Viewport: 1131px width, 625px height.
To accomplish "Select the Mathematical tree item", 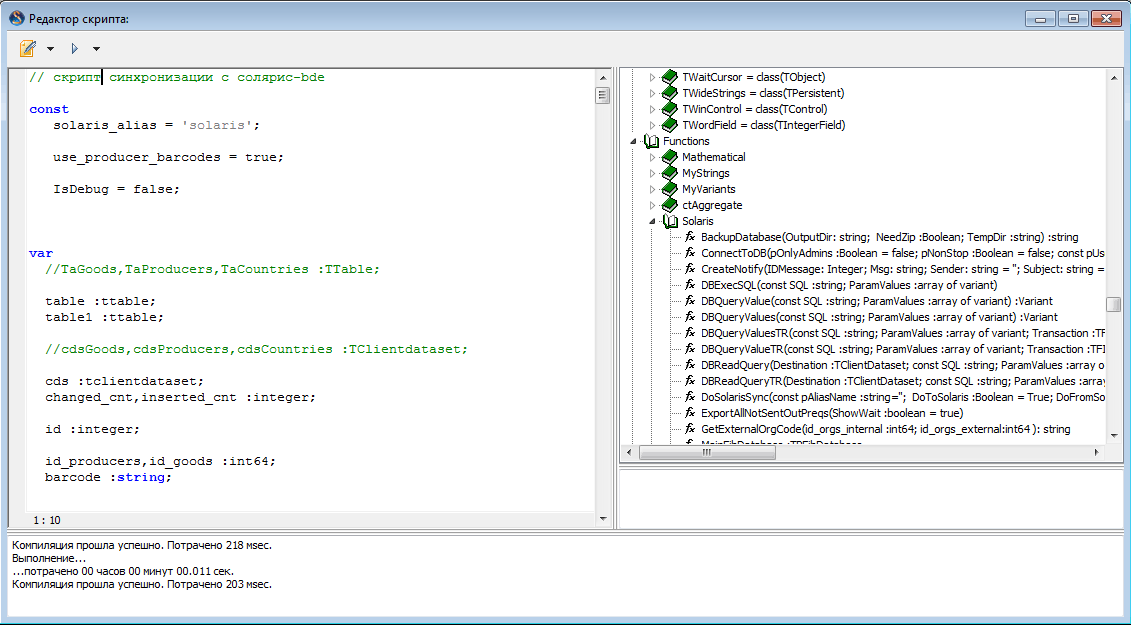I will [x=714, y=157].
